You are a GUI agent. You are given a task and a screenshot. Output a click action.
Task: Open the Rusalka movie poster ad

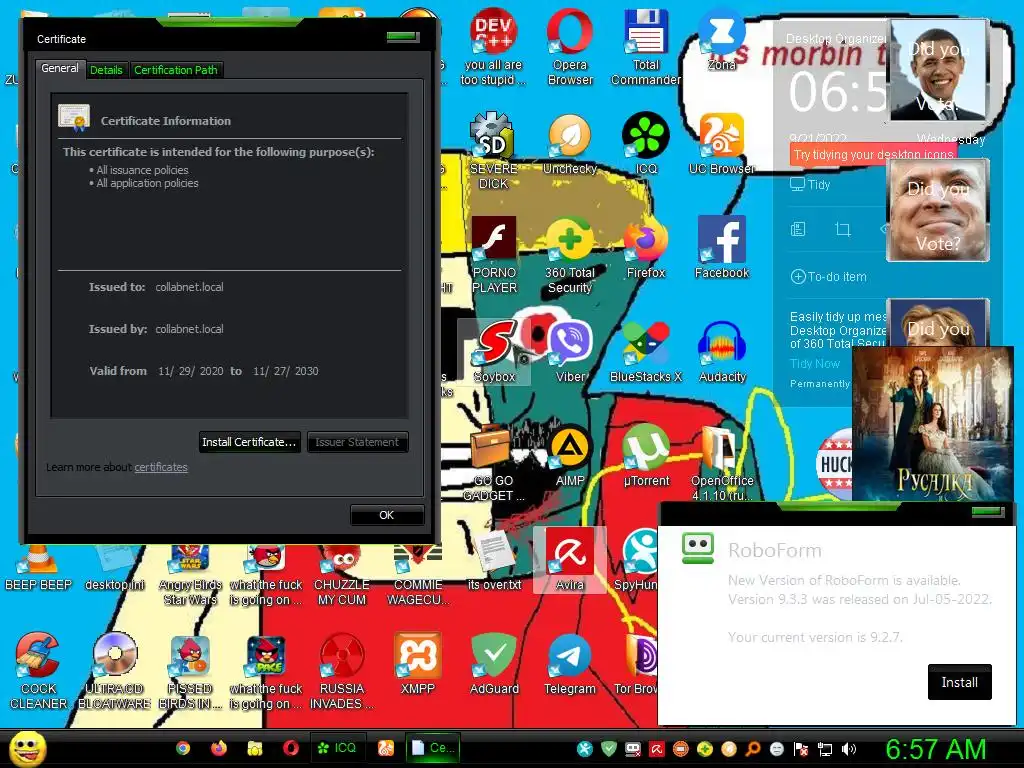point(933,424)
